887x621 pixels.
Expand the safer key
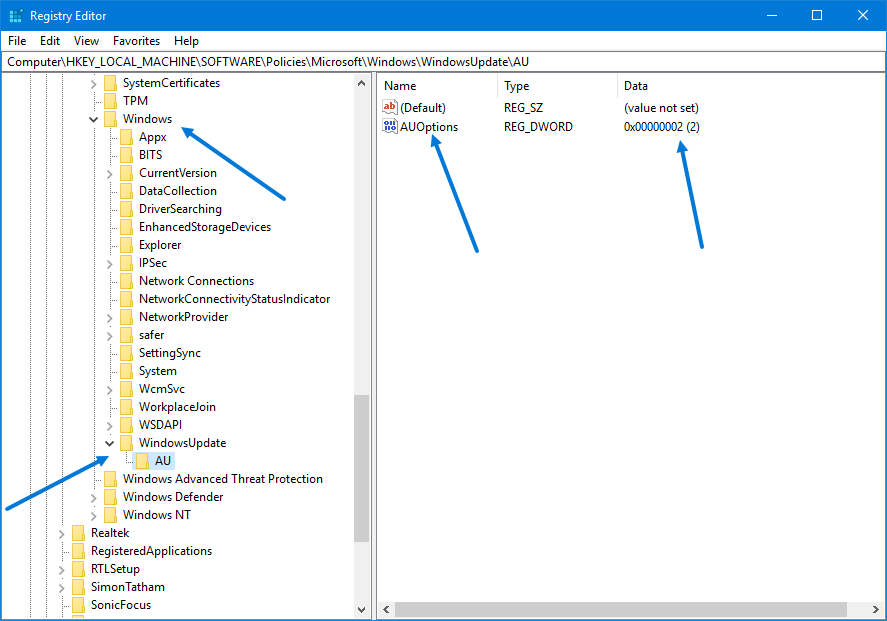[x=110, y=337]
